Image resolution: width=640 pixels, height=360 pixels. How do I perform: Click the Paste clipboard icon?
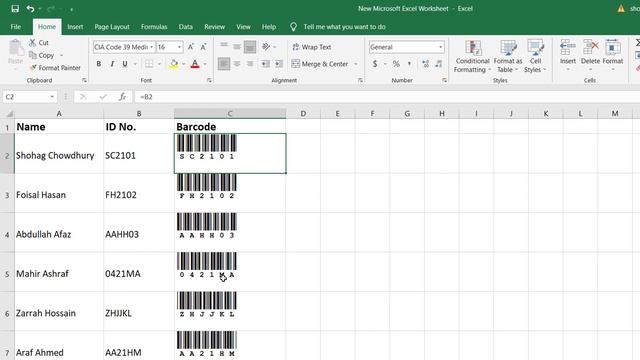tap(16, 48)
